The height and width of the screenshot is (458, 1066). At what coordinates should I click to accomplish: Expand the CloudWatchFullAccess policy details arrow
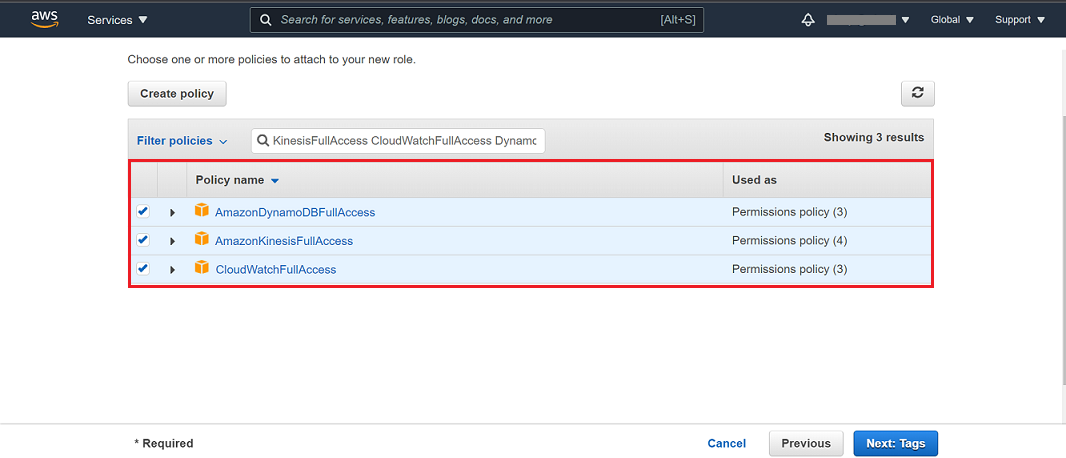tap(172, 270)
